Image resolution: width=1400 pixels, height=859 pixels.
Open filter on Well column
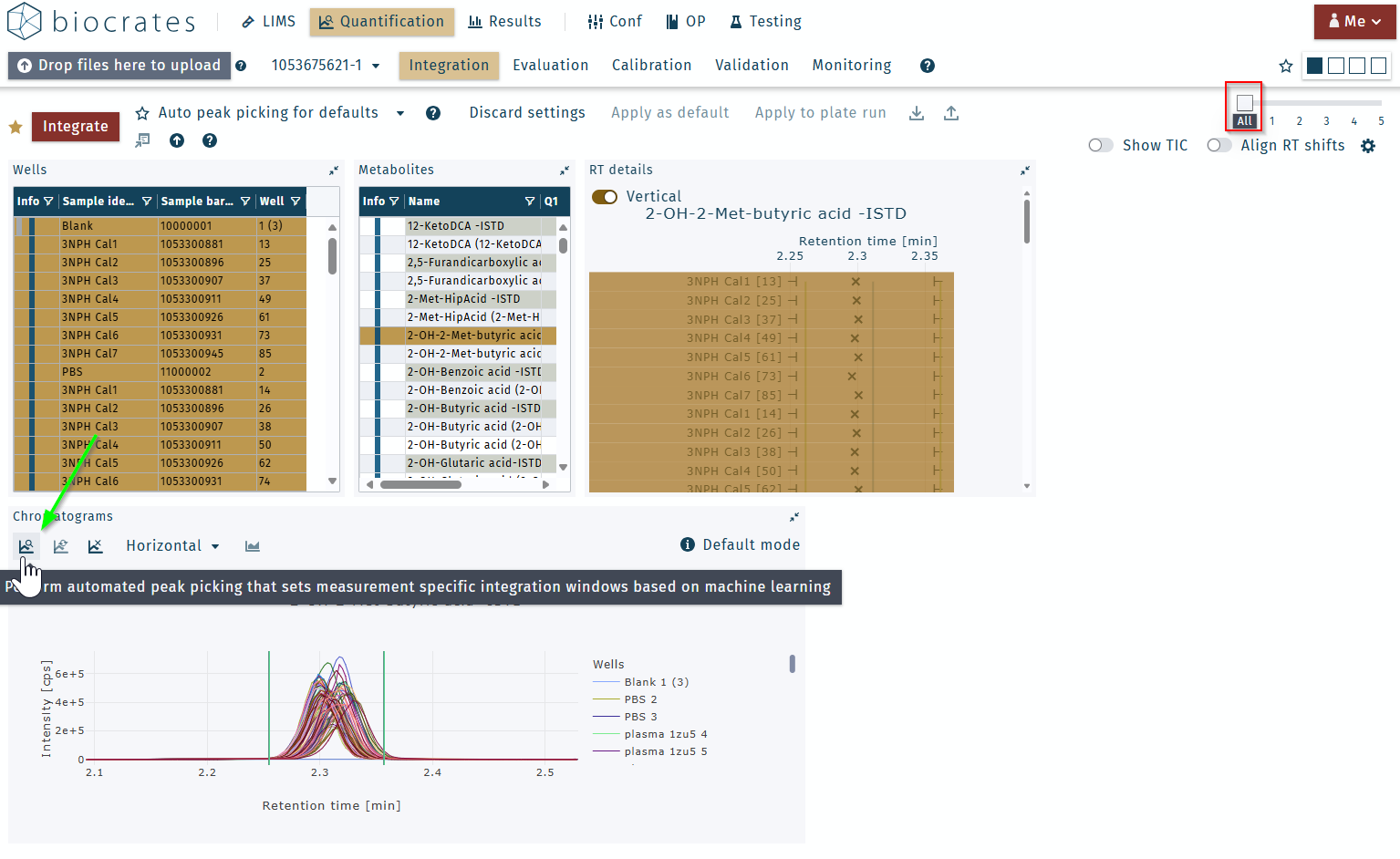tap(296, 202)
